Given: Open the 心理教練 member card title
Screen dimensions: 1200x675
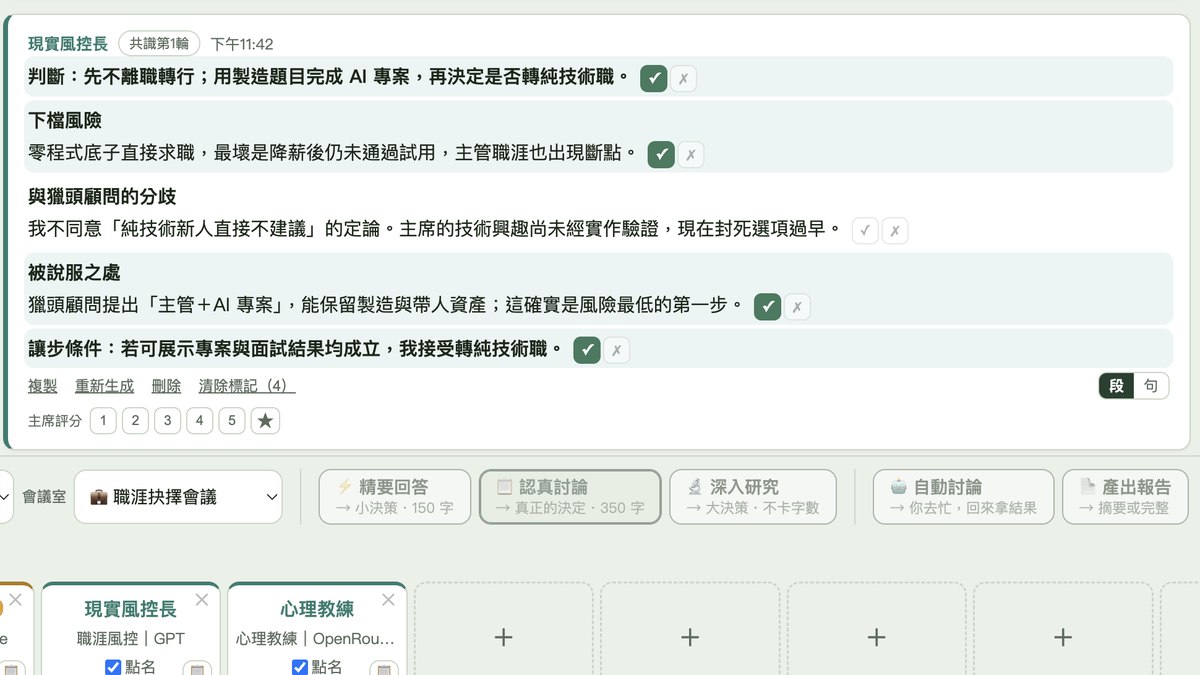Looking at the screenshot, I should [317, 609].
